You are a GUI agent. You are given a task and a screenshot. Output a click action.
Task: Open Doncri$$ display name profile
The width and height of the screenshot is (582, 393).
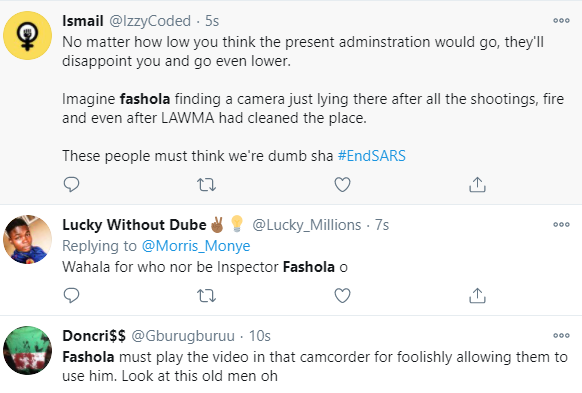point(94,336)
